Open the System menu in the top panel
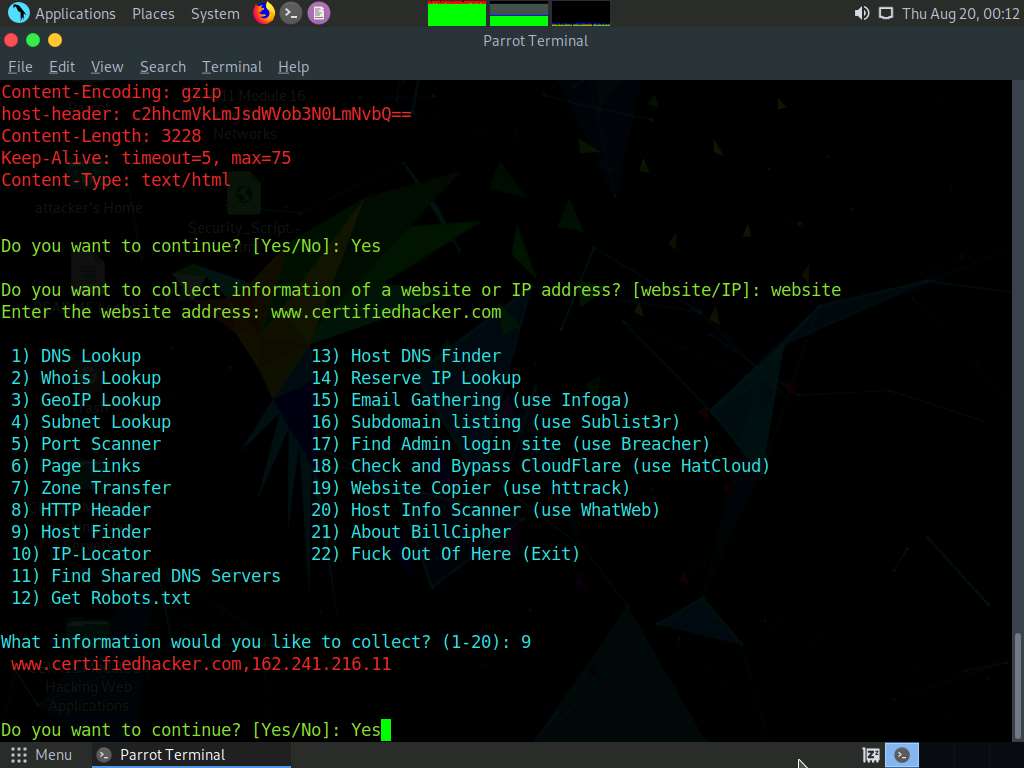 click(x=215, y=14)
